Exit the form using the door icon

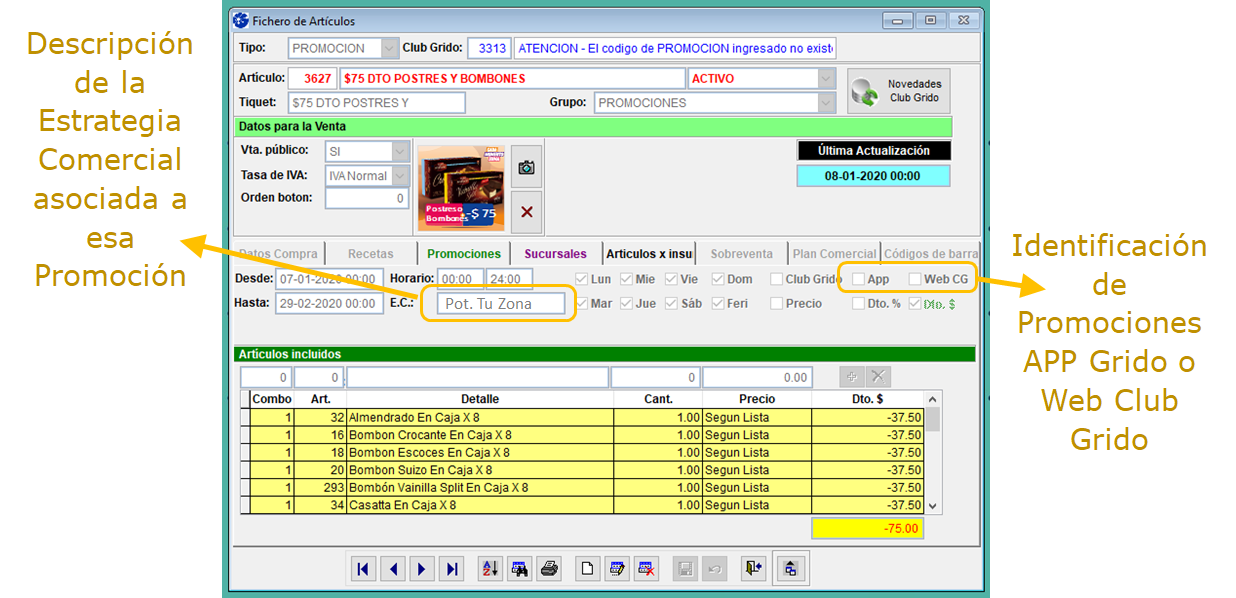click(x=753, y=569)
